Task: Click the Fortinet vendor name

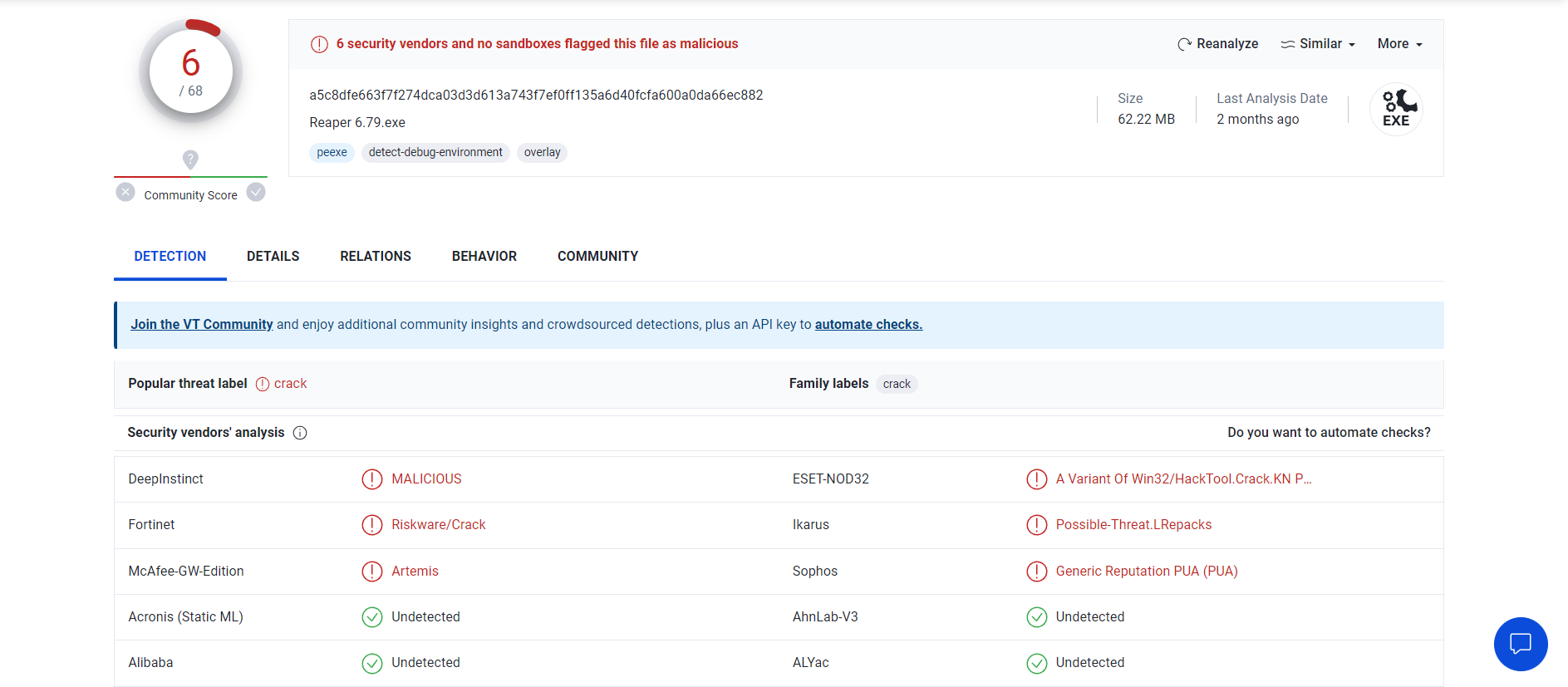Action: click(x=151, y=525)
